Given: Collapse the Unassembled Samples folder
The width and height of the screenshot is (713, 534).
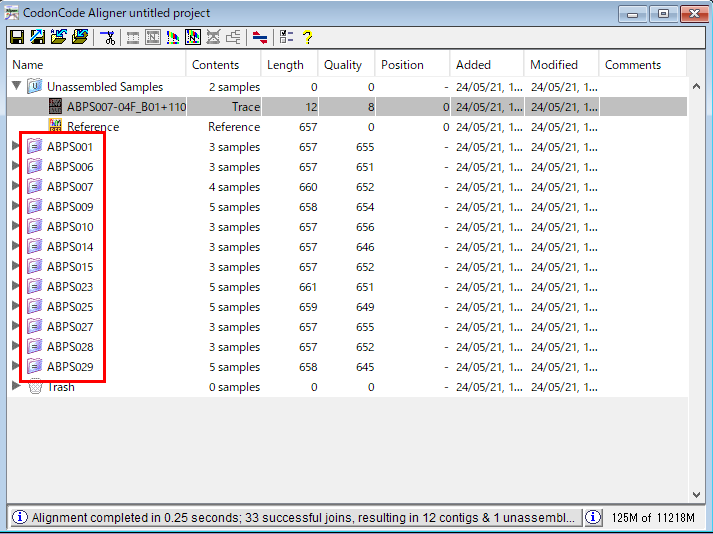Looking at the screenshot, I should click(16, 87).
